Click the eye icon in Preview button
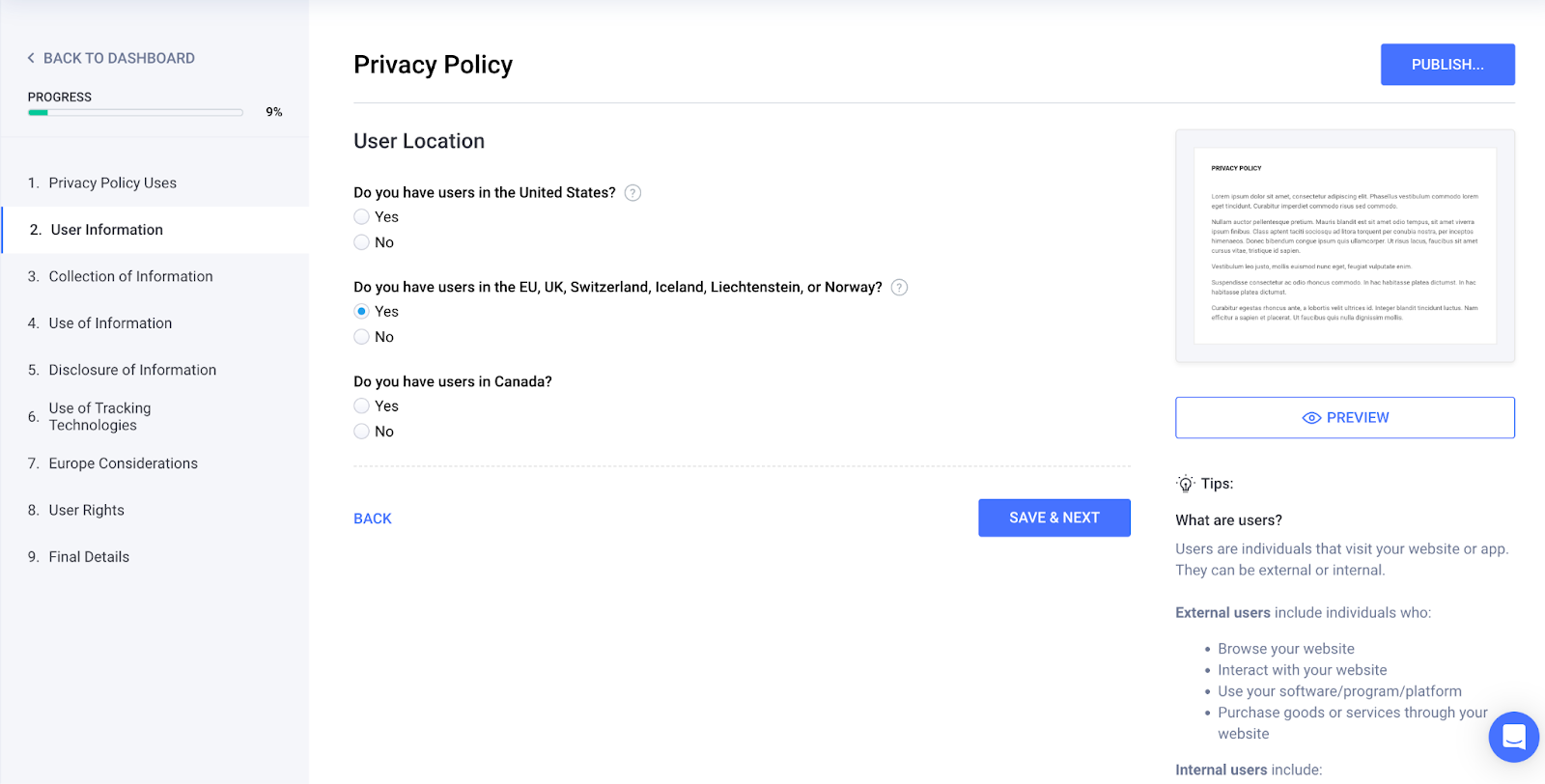The width and height of the screenshot is (1545, 784). point(1311,418)
